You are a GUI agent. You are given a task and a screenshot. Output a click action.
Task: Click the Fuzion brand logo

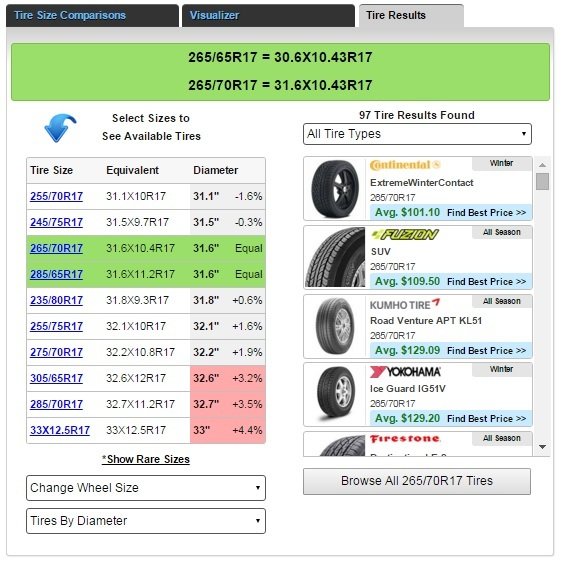[x=405, y=234]
